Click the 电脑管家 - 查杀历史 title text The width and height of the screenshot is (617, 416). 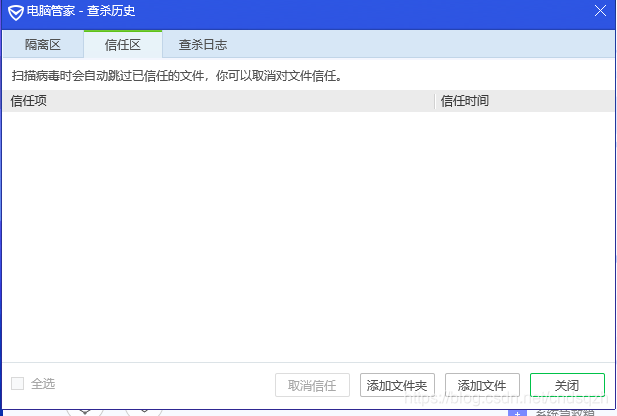click(81, 11)
